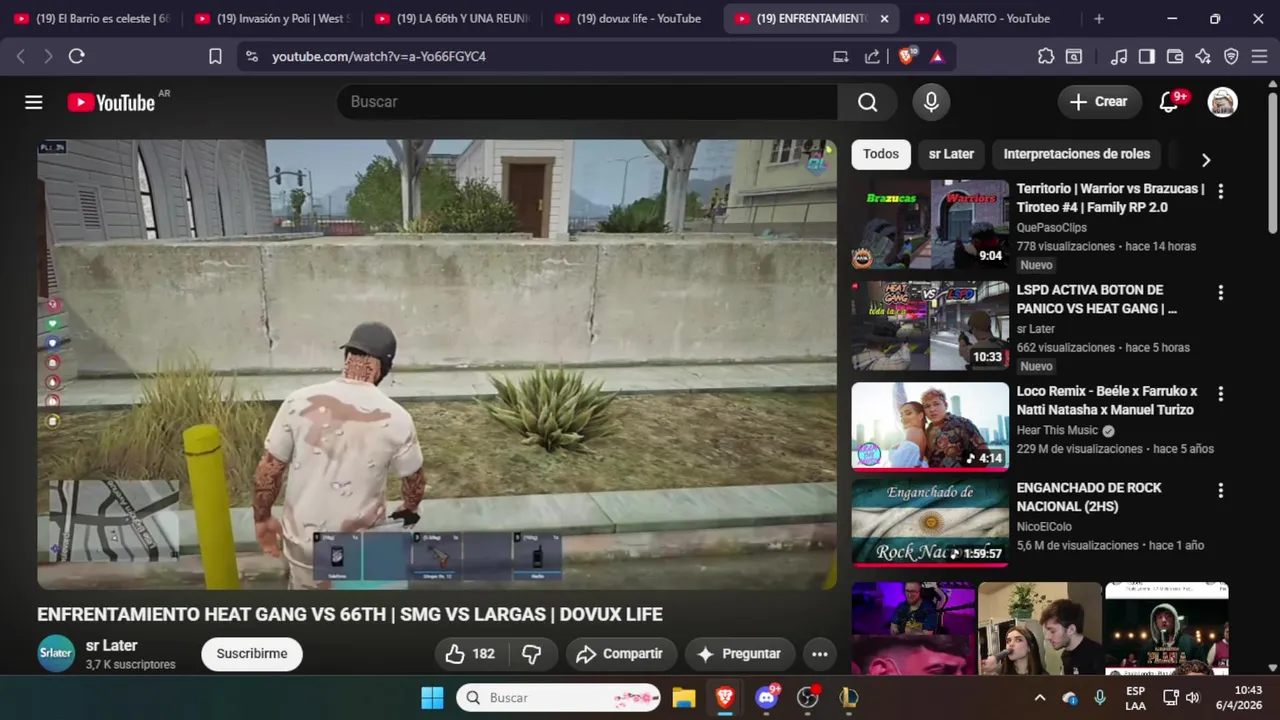Click the voice search microphone icon
This screenshot has height=720, width=1280.
(931, 102)
